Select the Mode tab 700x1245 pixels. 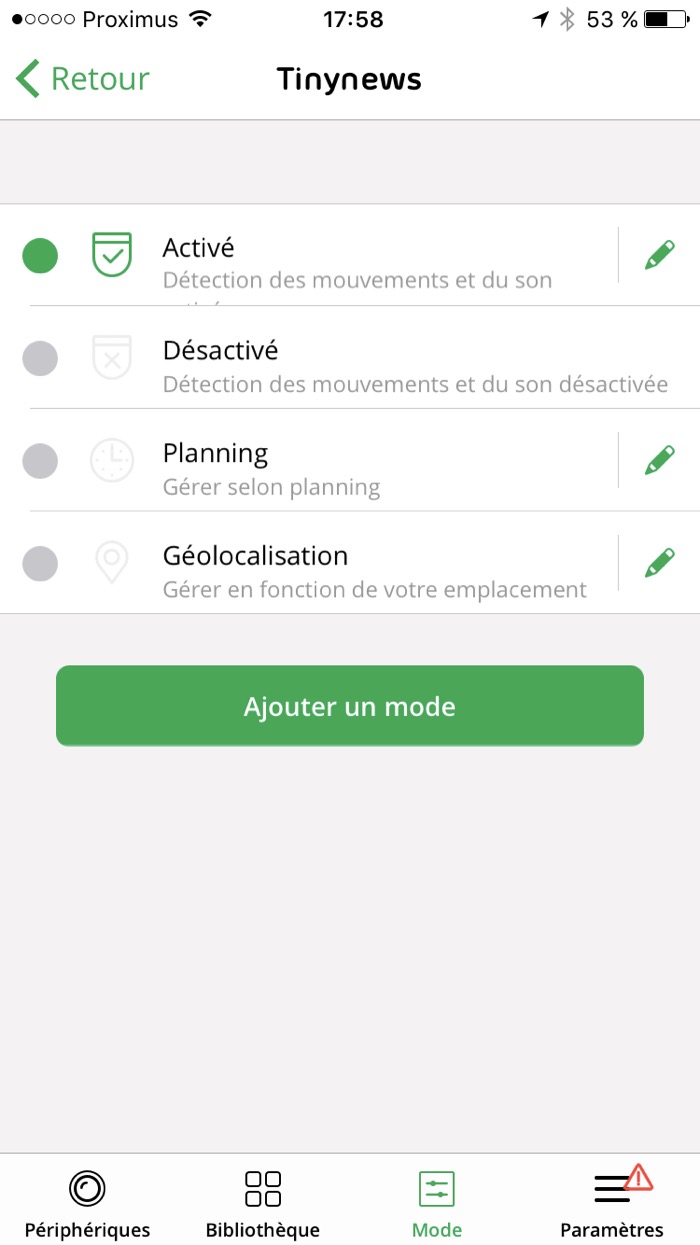pos(437,1203)
